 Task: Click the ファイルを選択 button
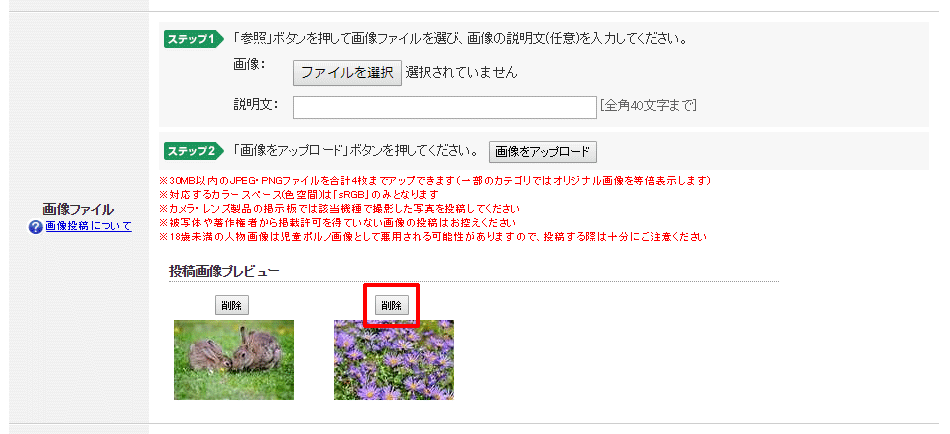(347, 73)
